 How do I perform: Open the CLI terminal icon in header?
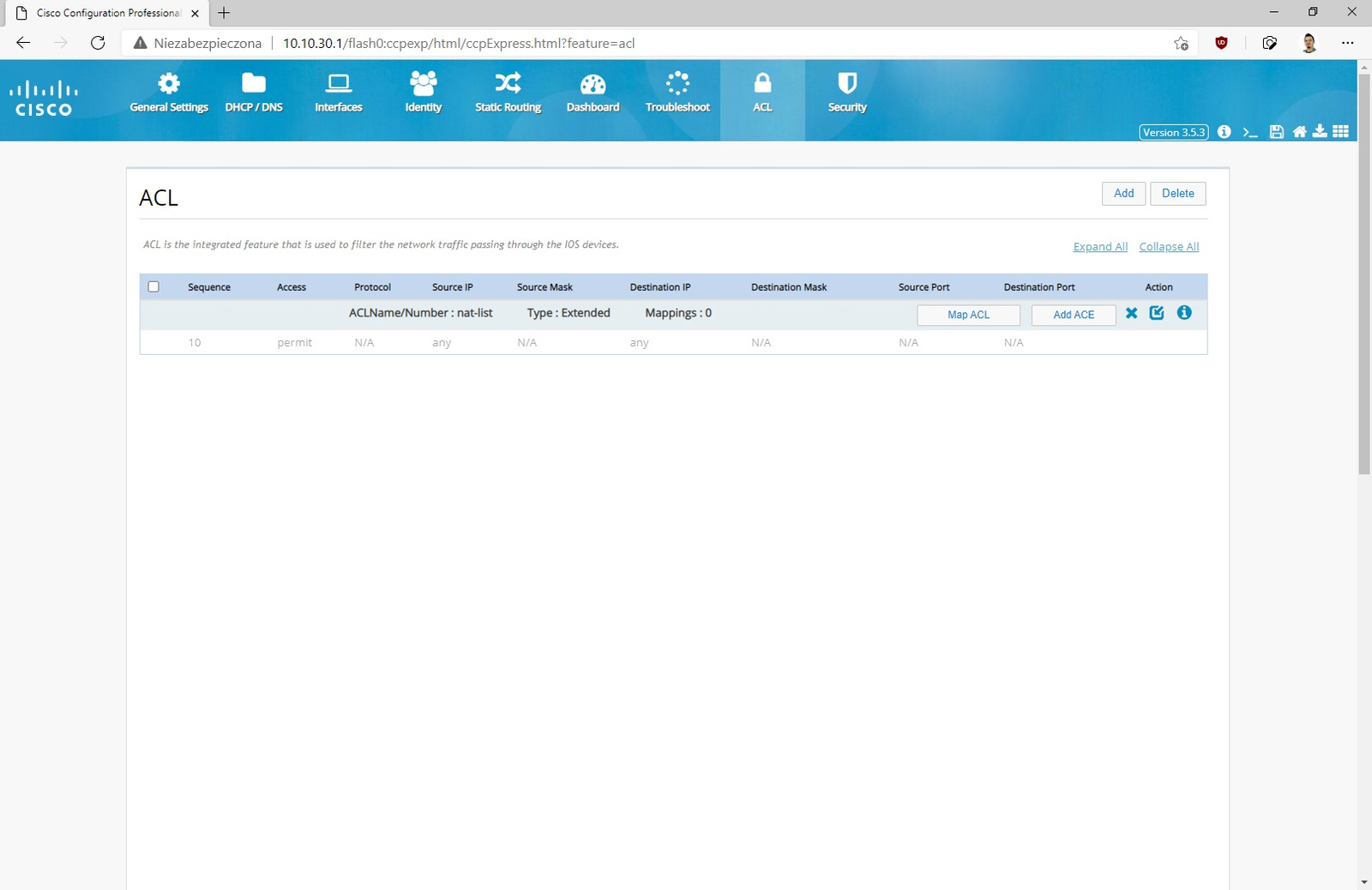[x=1250, y=132]
